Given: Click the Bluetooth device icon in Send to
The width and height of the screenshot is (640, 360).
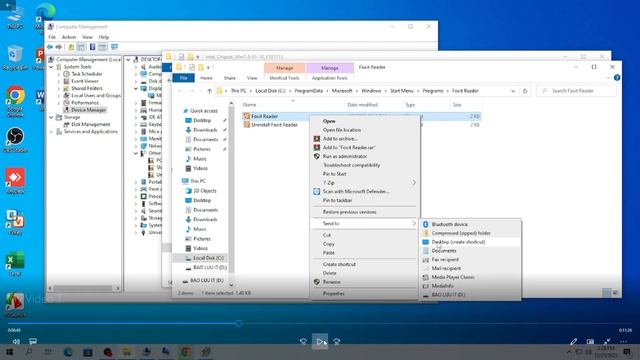Looking at the screenshot, I should point(425,224).
